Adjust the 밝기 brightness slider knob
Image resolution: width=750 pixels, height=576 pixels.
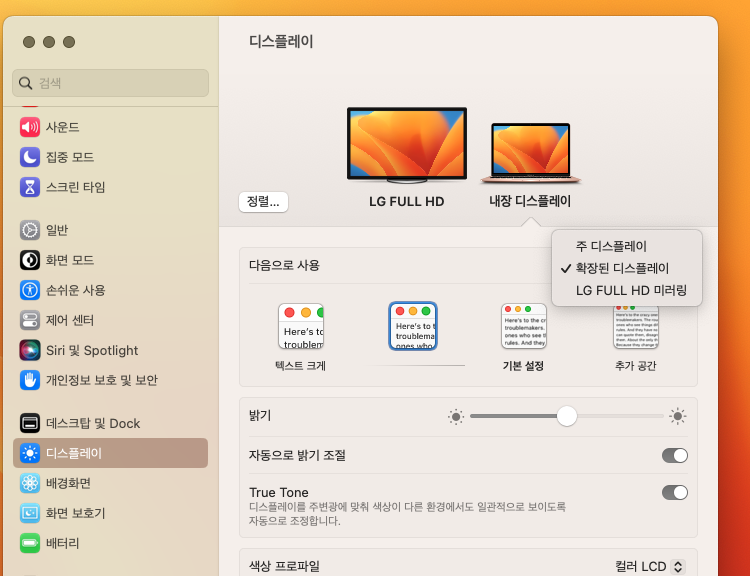(567, 416)
